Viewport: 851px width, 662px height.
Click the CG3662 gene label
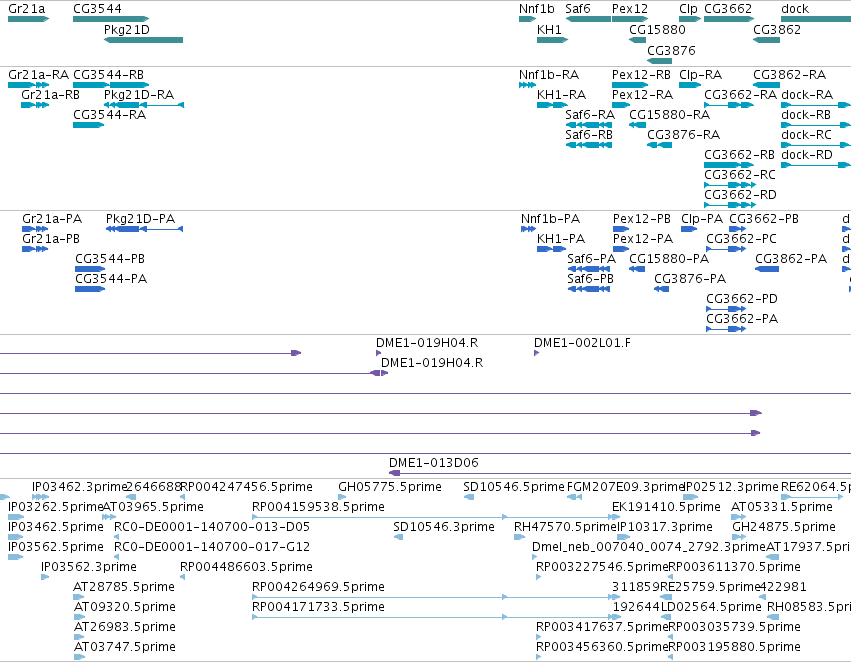click(x=728, y=9)
